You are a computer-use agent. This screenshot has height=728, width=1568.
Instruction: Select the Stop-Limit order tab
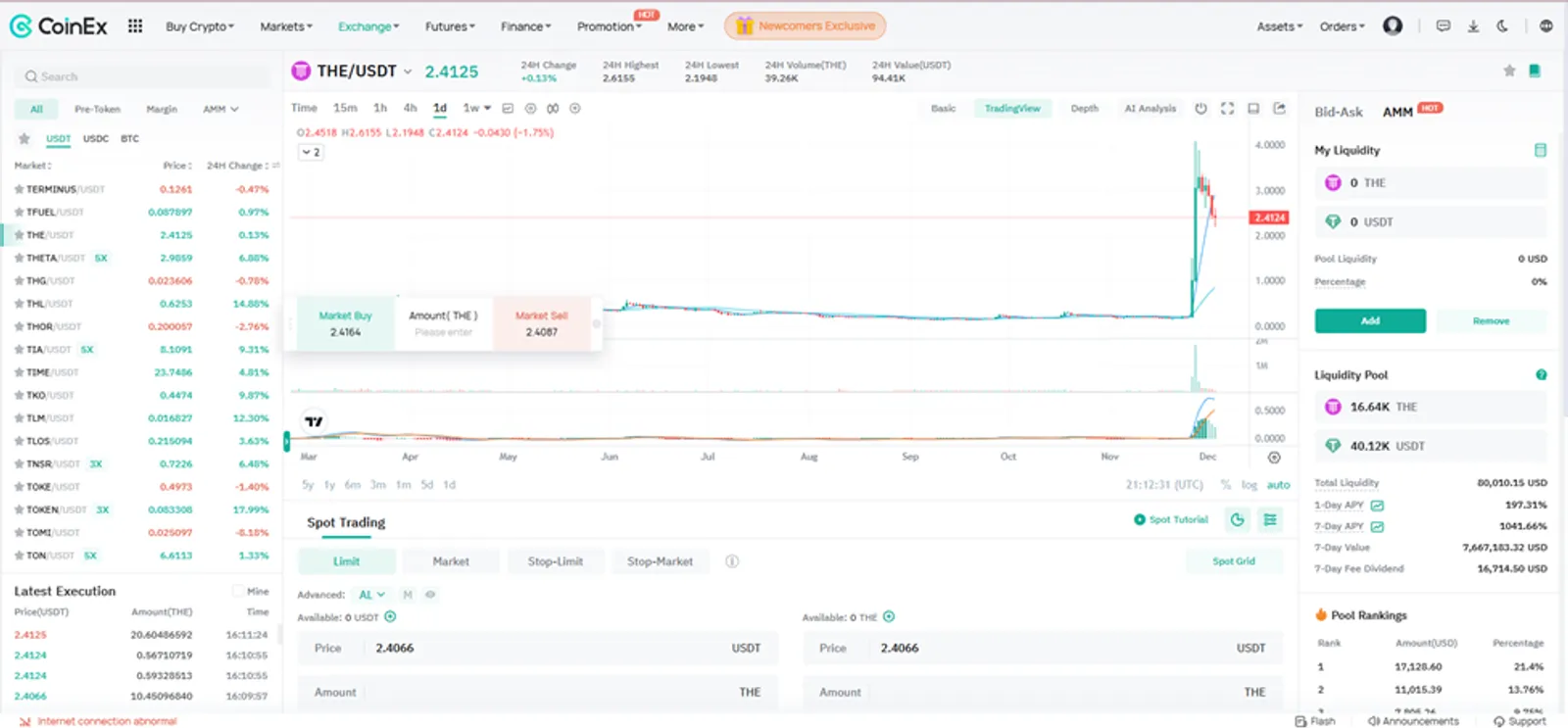(x=555, y=561)
